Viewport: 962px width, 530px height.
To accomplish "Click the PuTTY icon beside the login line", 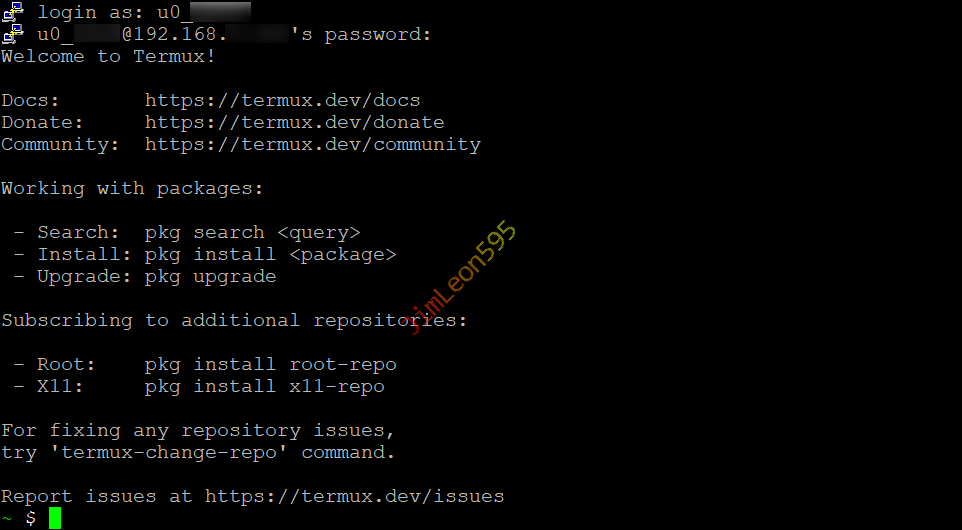I will point(13,12).
